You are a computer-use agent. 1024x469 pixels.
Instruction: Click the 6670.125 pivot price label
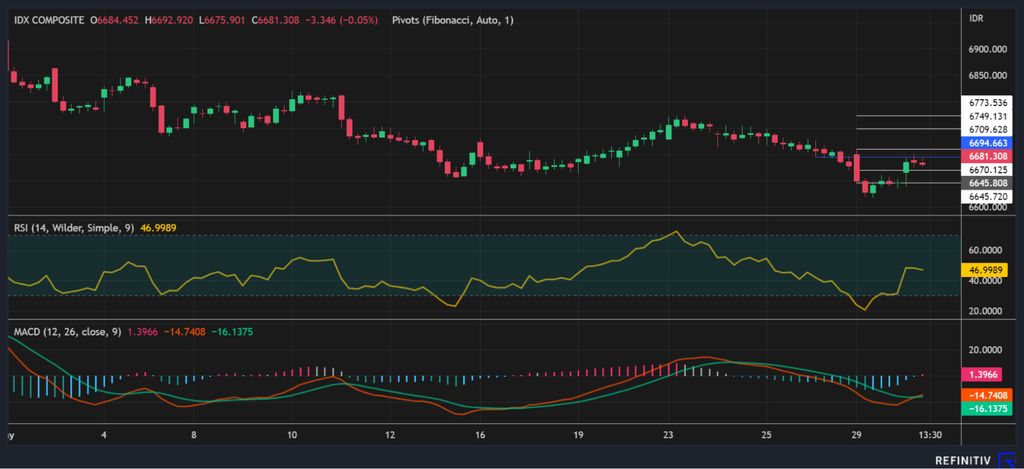pyautogui.click(x=988, y=170)
